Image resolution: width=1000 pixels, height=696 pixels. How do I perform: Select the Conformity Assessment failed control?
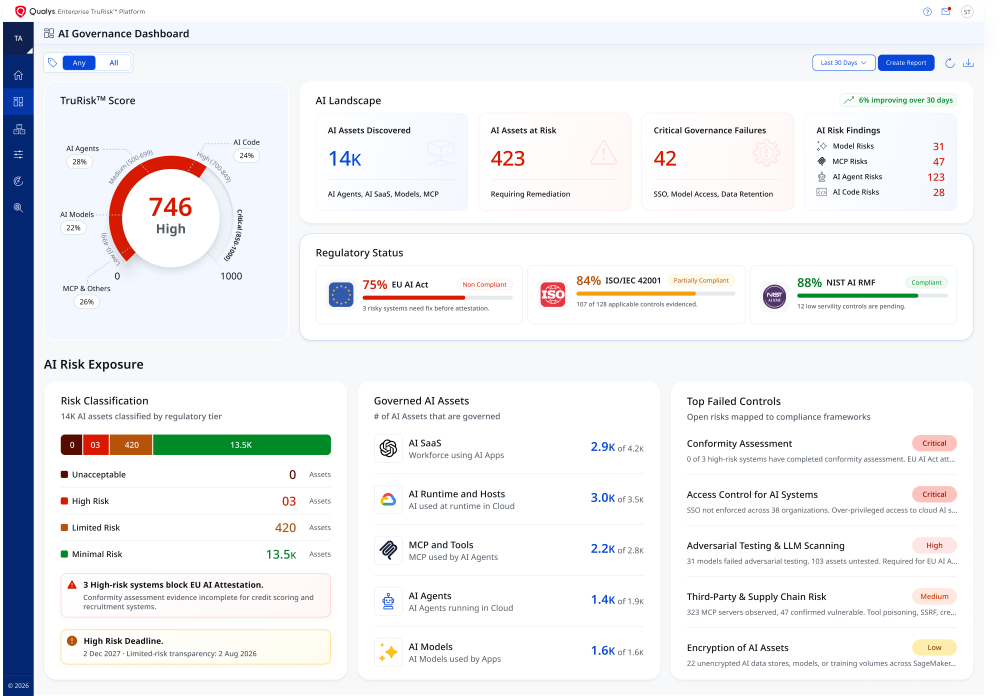coord(821,450)
